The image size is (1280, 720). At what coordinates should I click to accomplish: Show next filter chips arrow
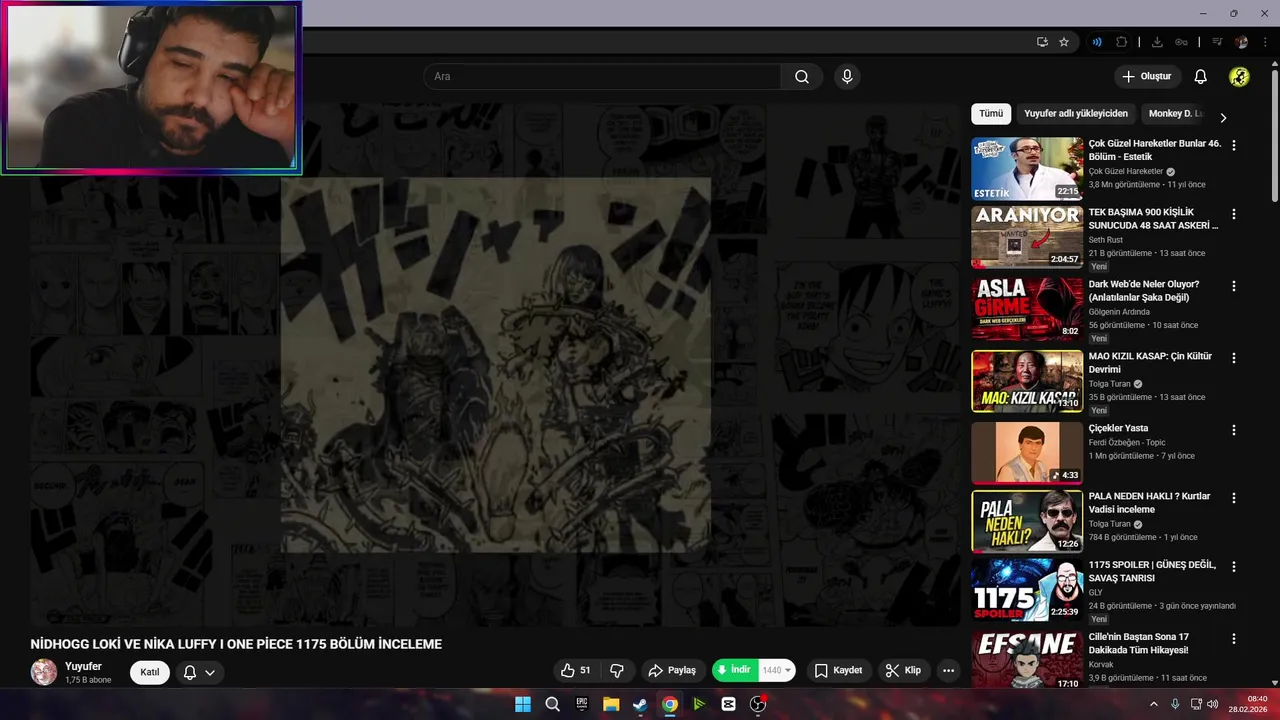coord(1222,118)
